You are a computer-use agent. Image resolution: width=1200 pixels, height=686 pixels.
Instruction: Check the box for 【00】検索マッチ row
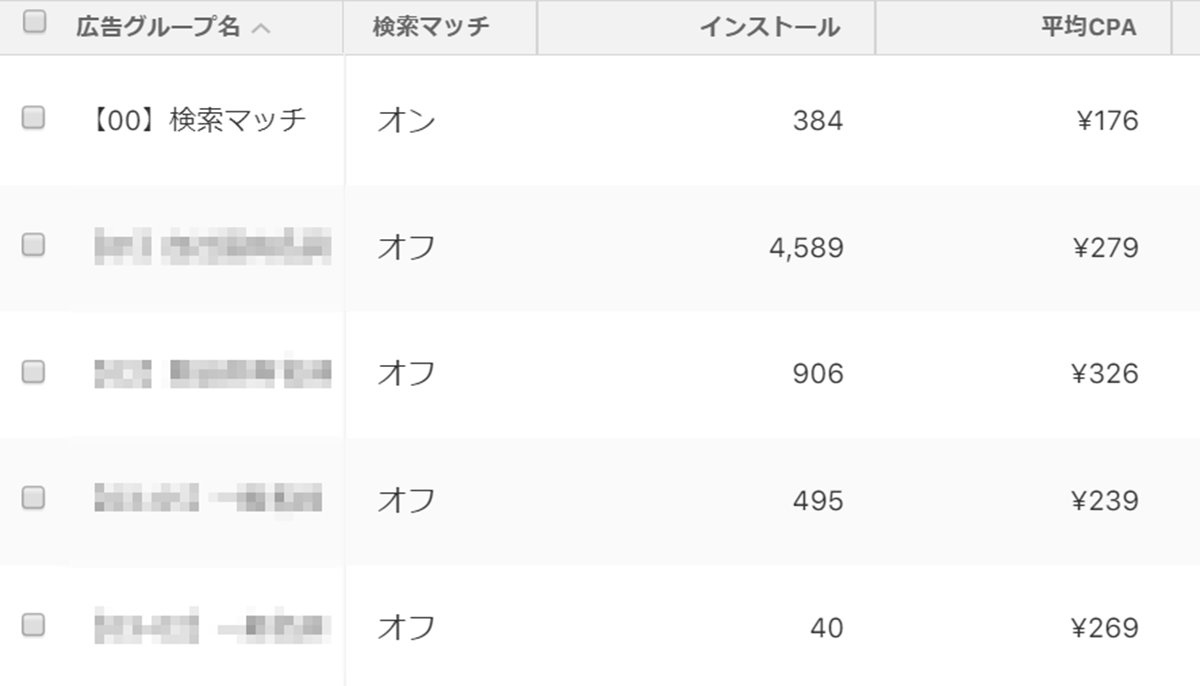coord(34,119)
